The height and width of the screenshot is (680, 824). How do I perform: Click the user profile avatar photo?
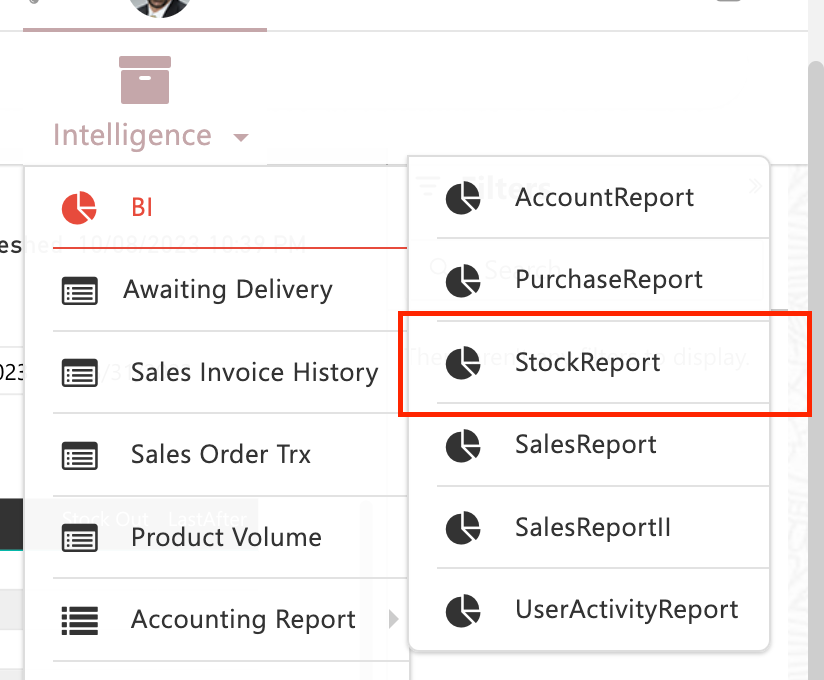point(160,6)
